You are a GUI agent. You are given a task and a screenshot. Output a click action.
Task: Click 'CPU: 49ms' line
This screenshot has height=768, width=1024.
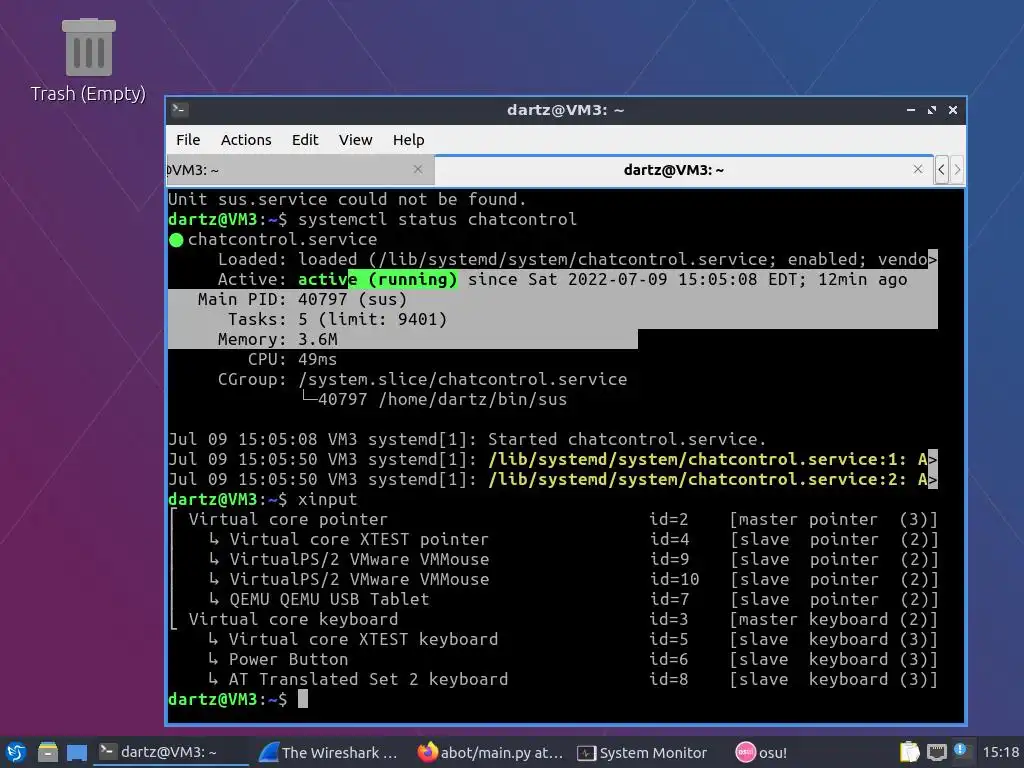pos(292,359)
